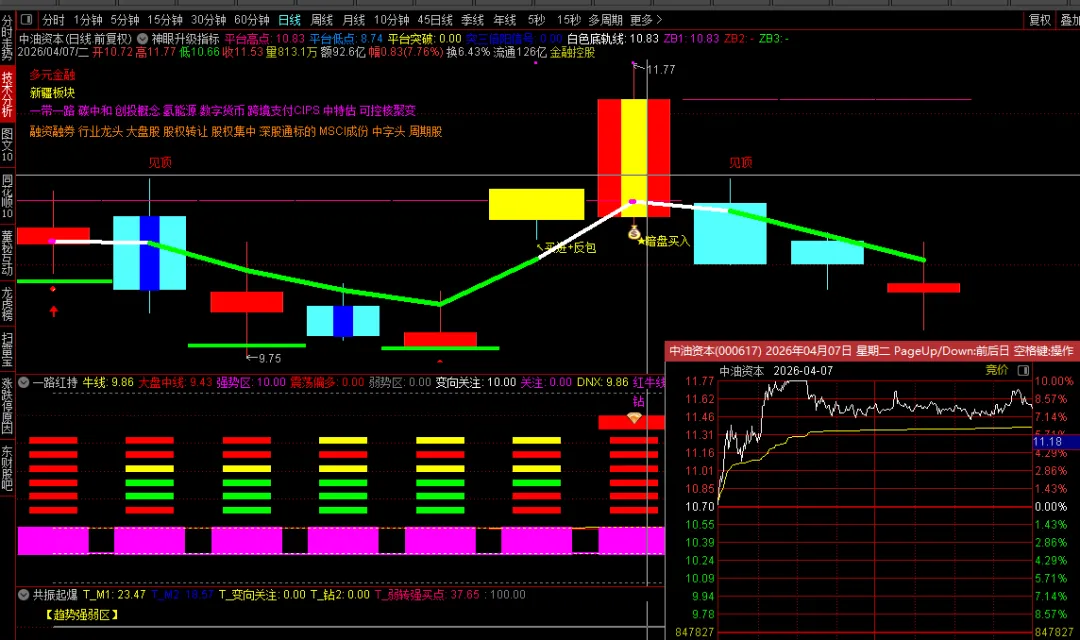Select the 10分钟 period tab
The image size is (1080, 640).
tap(391, 19)
